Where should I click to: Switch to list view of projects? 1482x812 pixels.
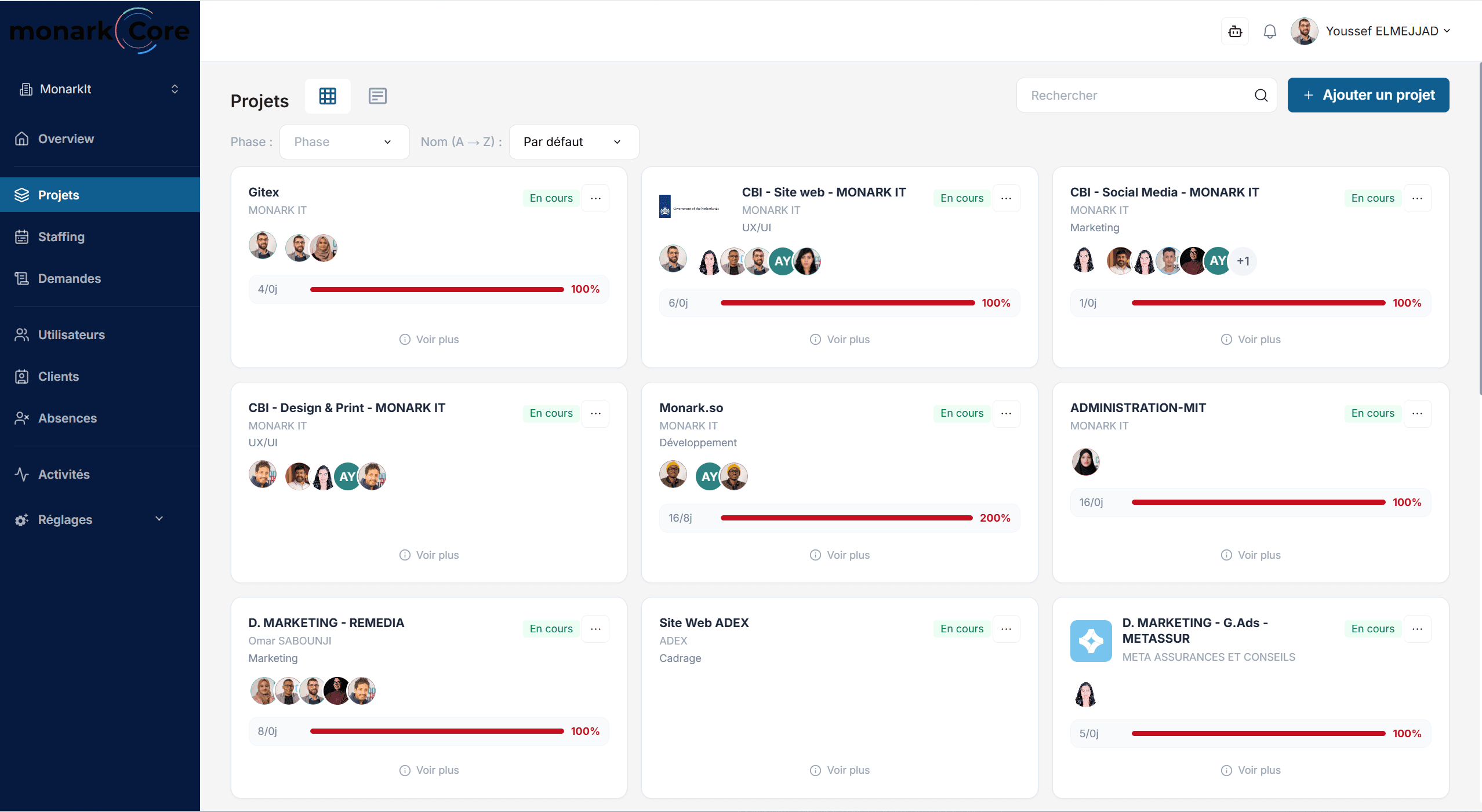(377, 96)
